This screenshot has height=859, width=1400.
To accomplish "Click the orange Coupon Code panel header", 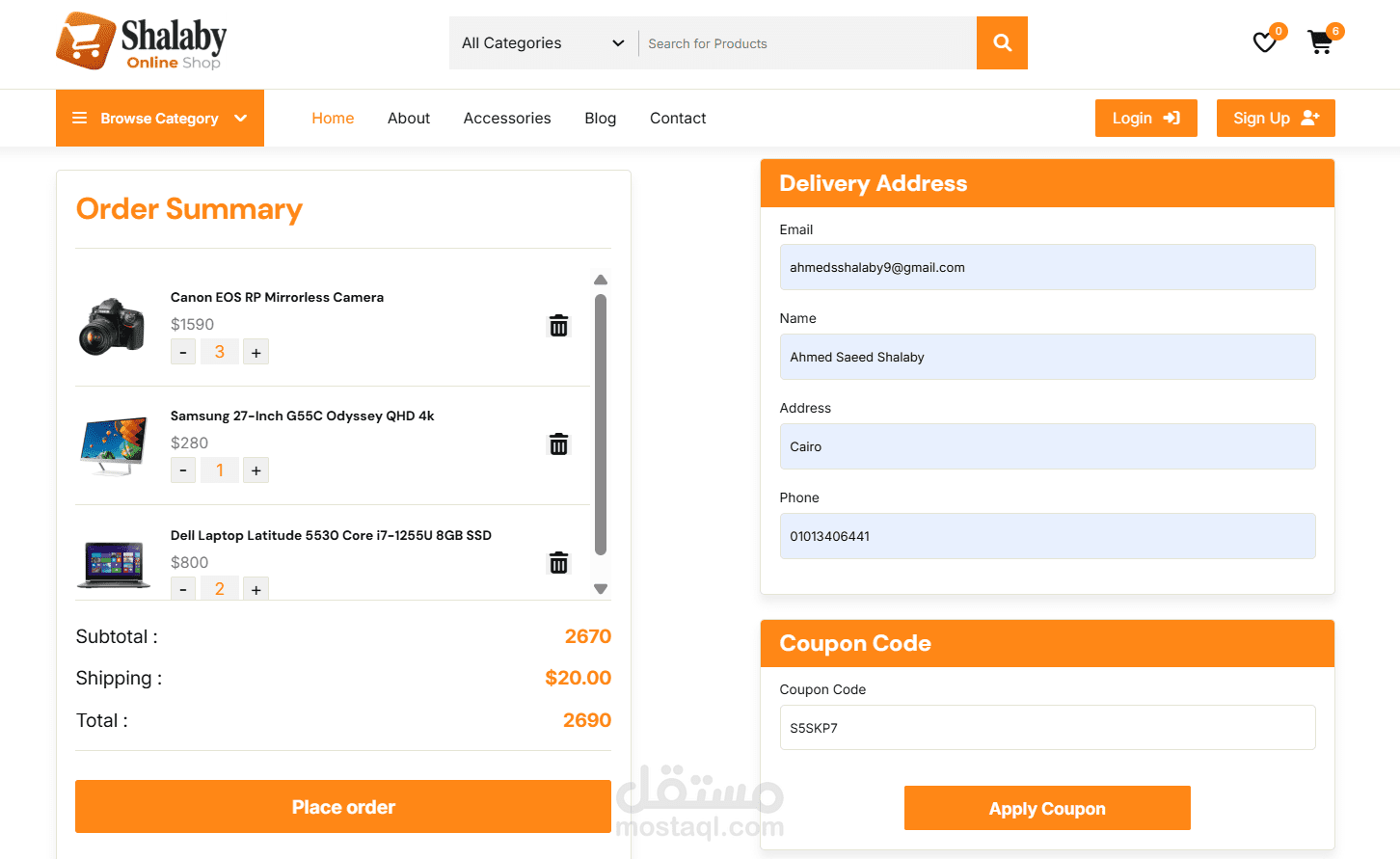I will [1047, 643].
